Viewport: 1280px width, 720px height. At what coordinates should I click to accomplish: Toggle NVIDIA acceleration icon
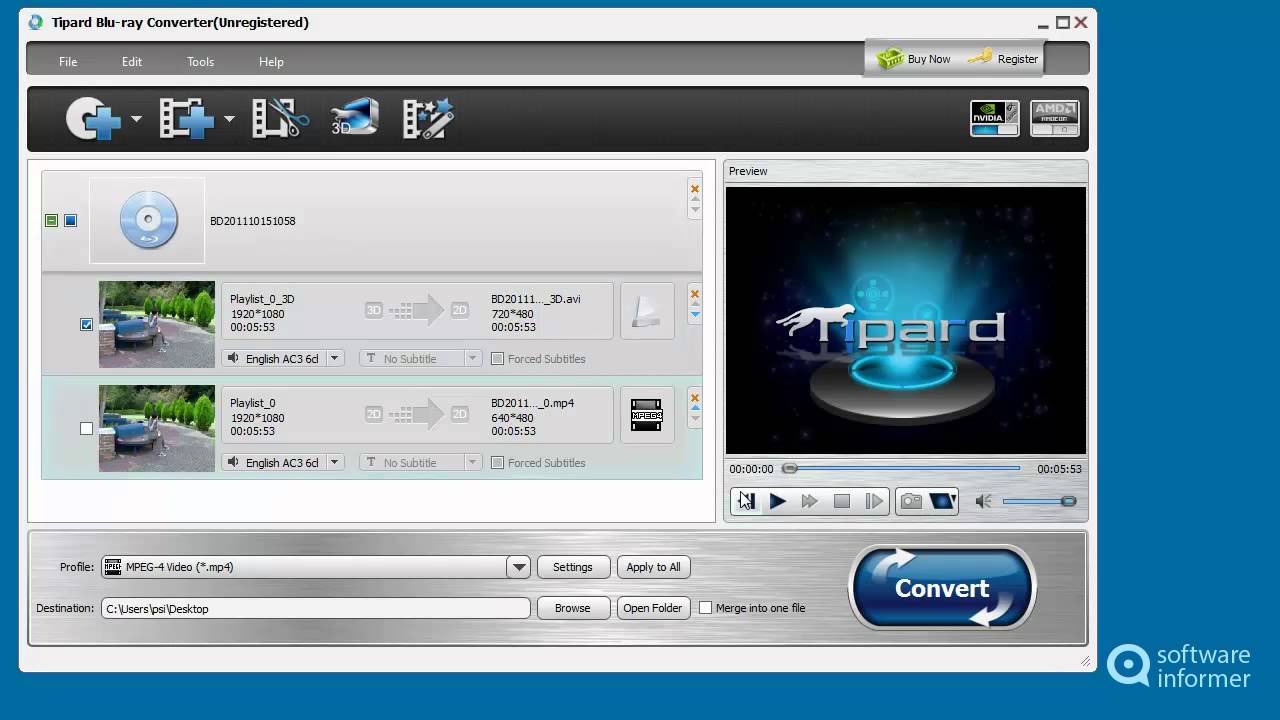pos(995,118)
